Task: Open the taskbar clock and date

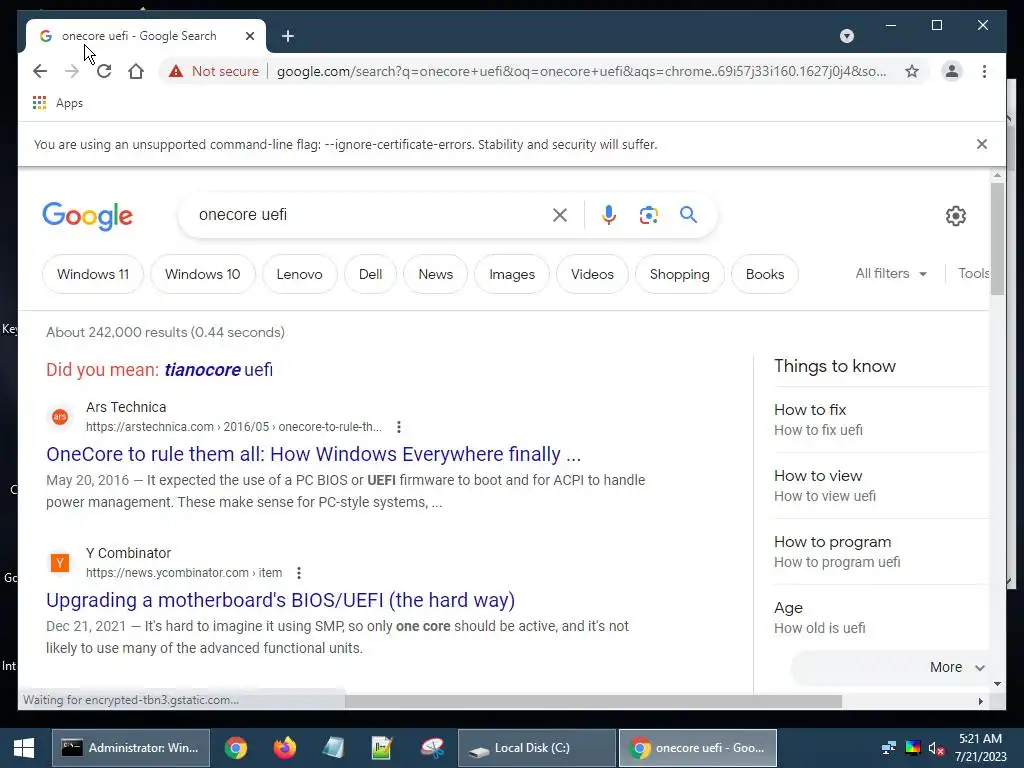Action: (980, 748)
